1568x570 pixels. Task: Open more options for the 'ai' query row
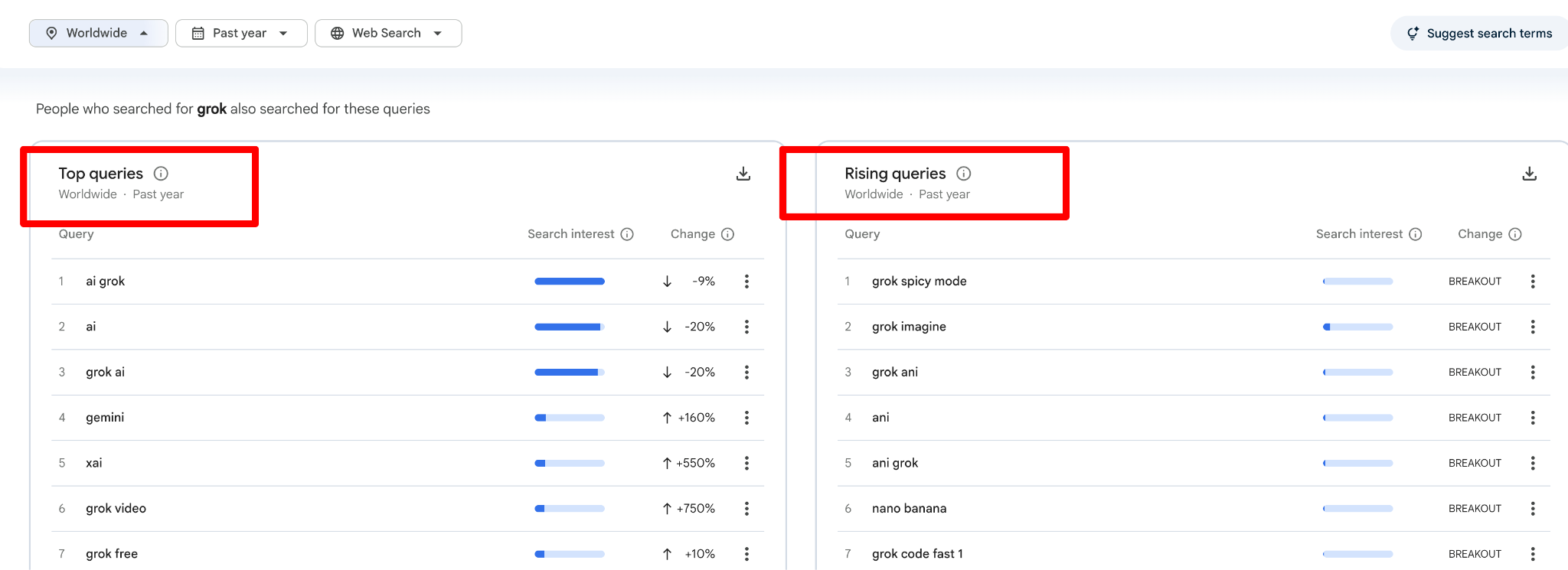746,327
